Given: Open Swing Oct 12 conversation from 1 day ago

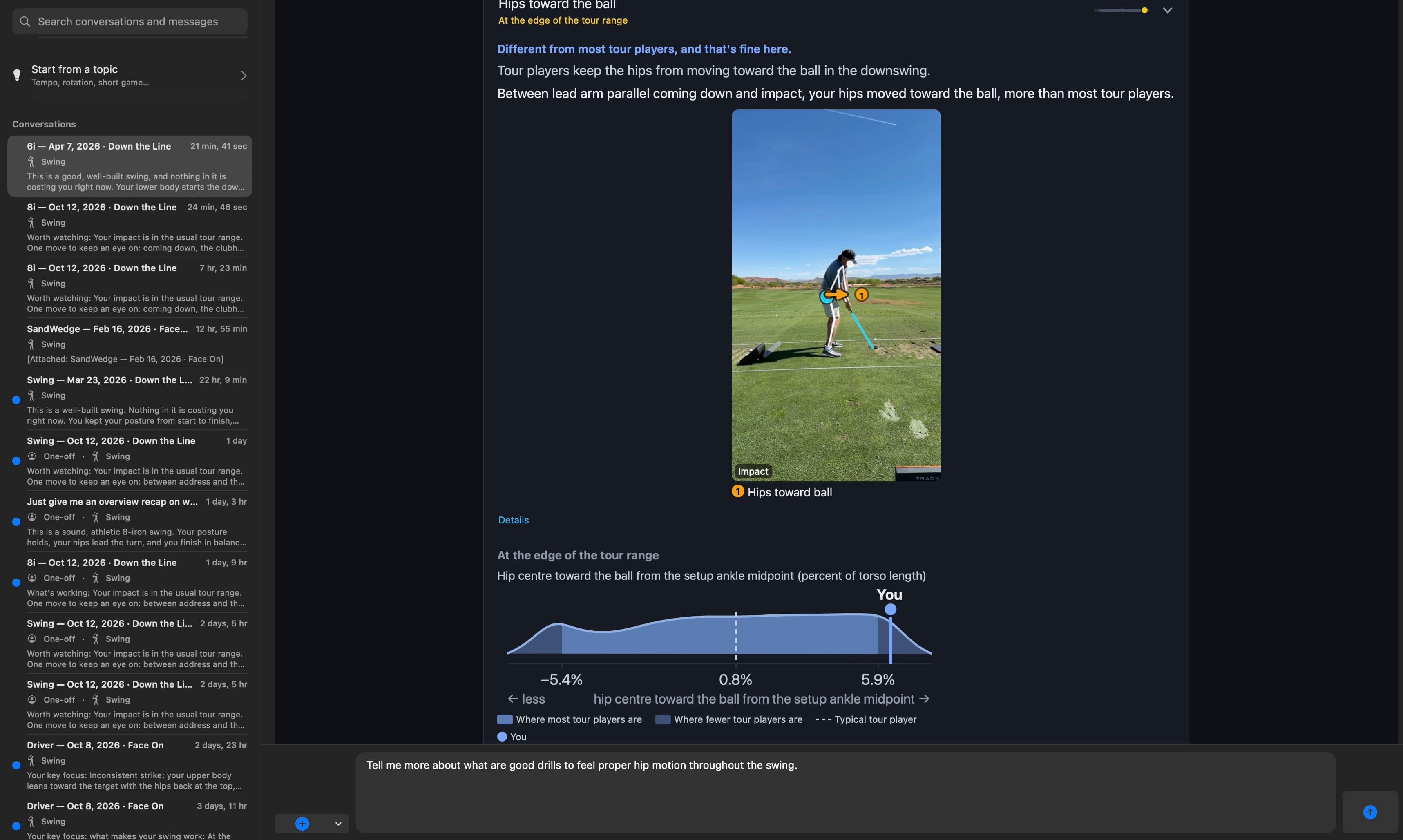Looking at the screenshot, I should pyautogui.click(x=130, y=461).
